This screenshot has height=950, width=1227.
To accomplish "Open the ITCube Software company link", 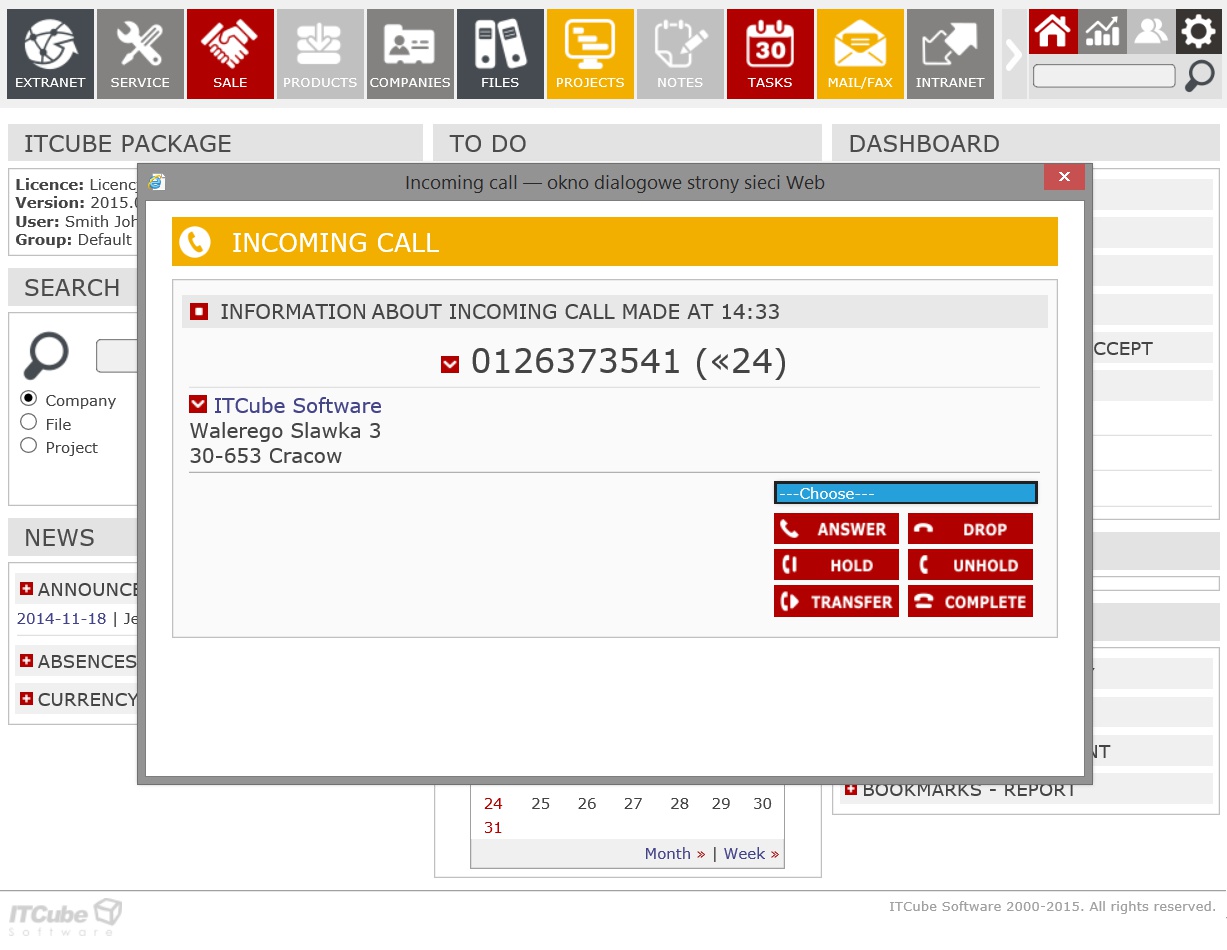I will pos(297,405).
